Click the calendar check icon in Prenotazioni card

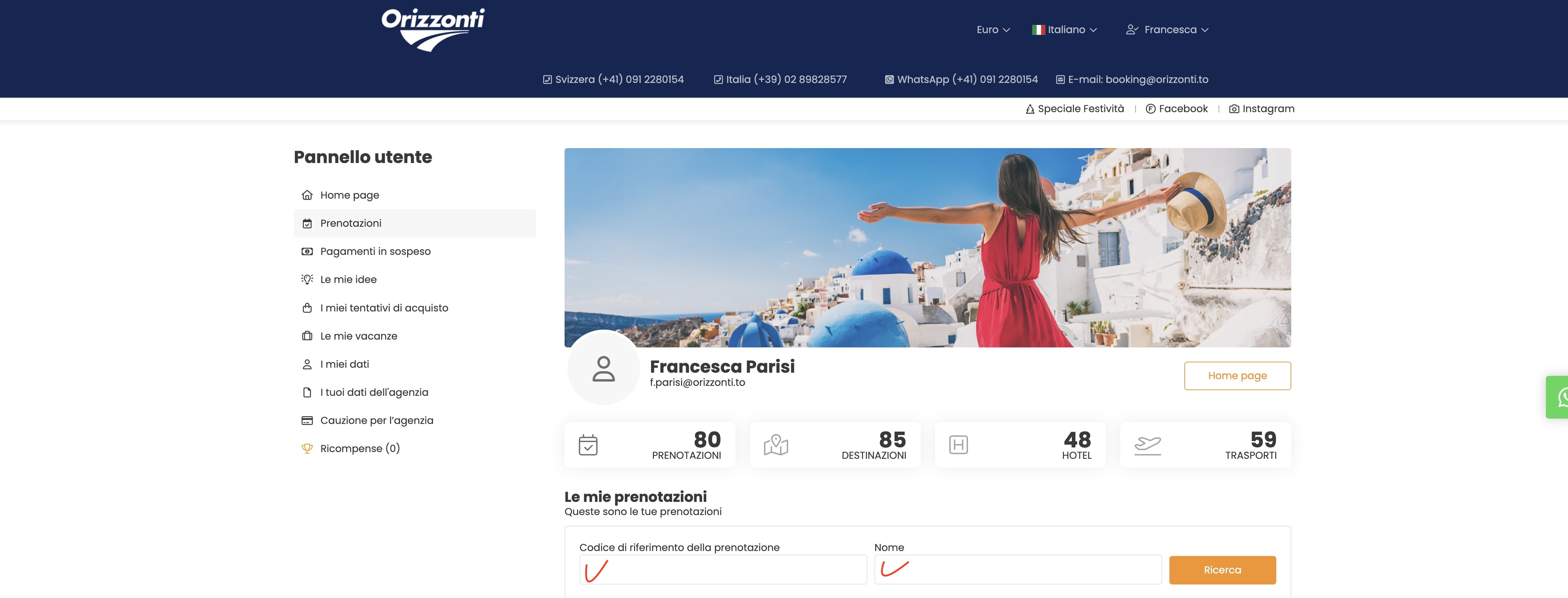click(588, 445)
